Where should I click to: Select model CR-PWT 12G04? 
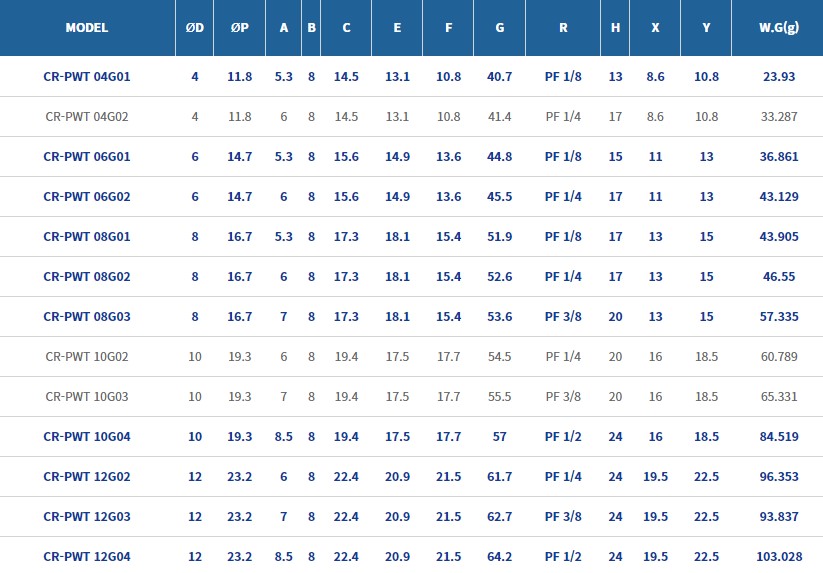point(87,557)
